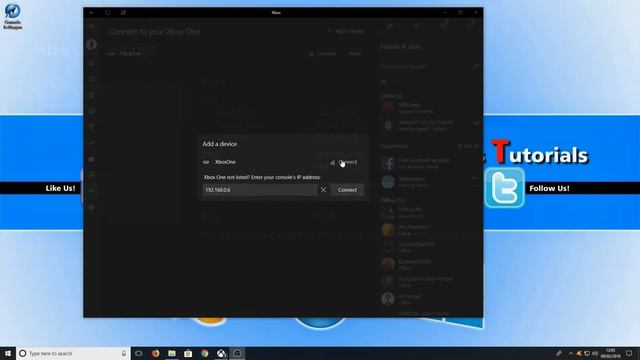Image resolution: width=640 pixels, height=360 pixels.
Task: Show hidden system tray icons
Action: point(571,353)
